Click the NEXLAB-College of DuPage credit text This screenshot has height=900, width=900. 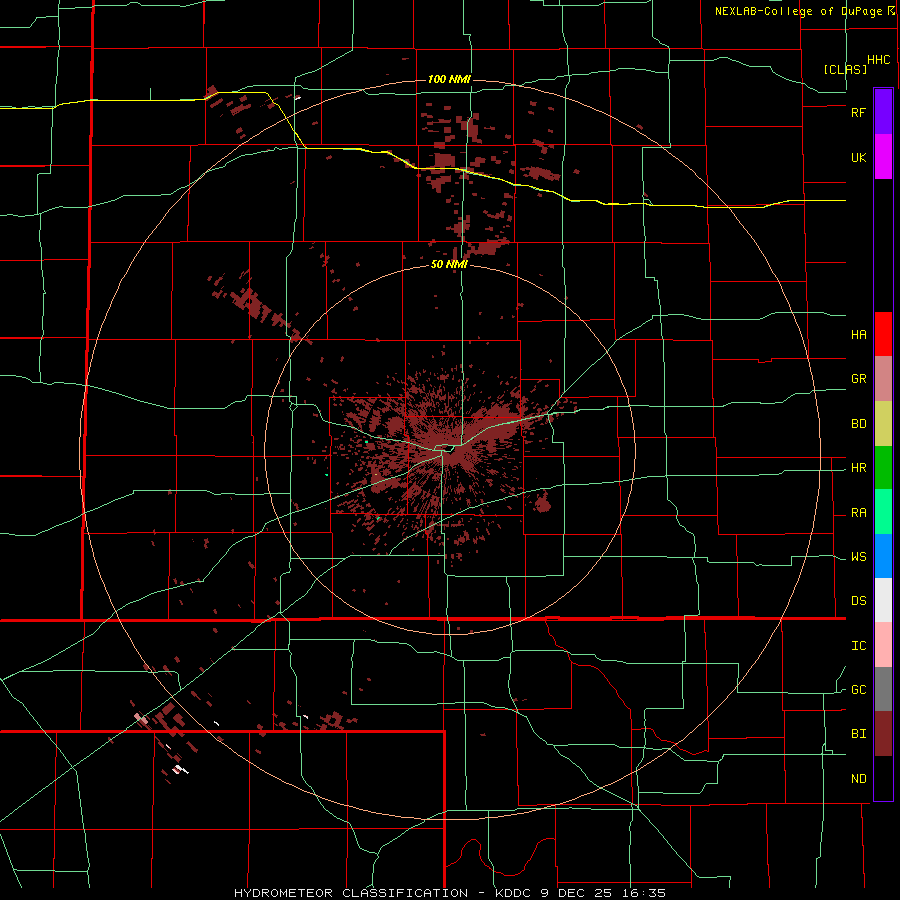click(798, 11)
